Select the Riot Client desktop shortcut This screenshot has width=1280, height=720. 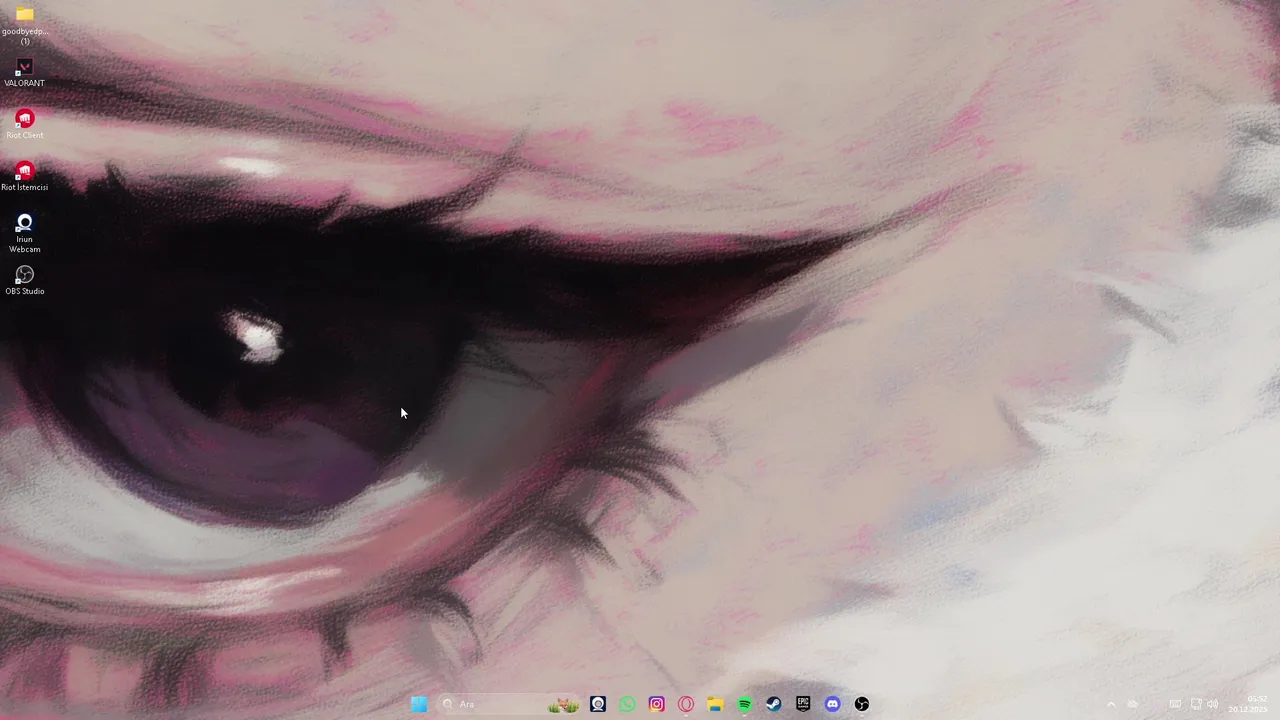(25, 125)
